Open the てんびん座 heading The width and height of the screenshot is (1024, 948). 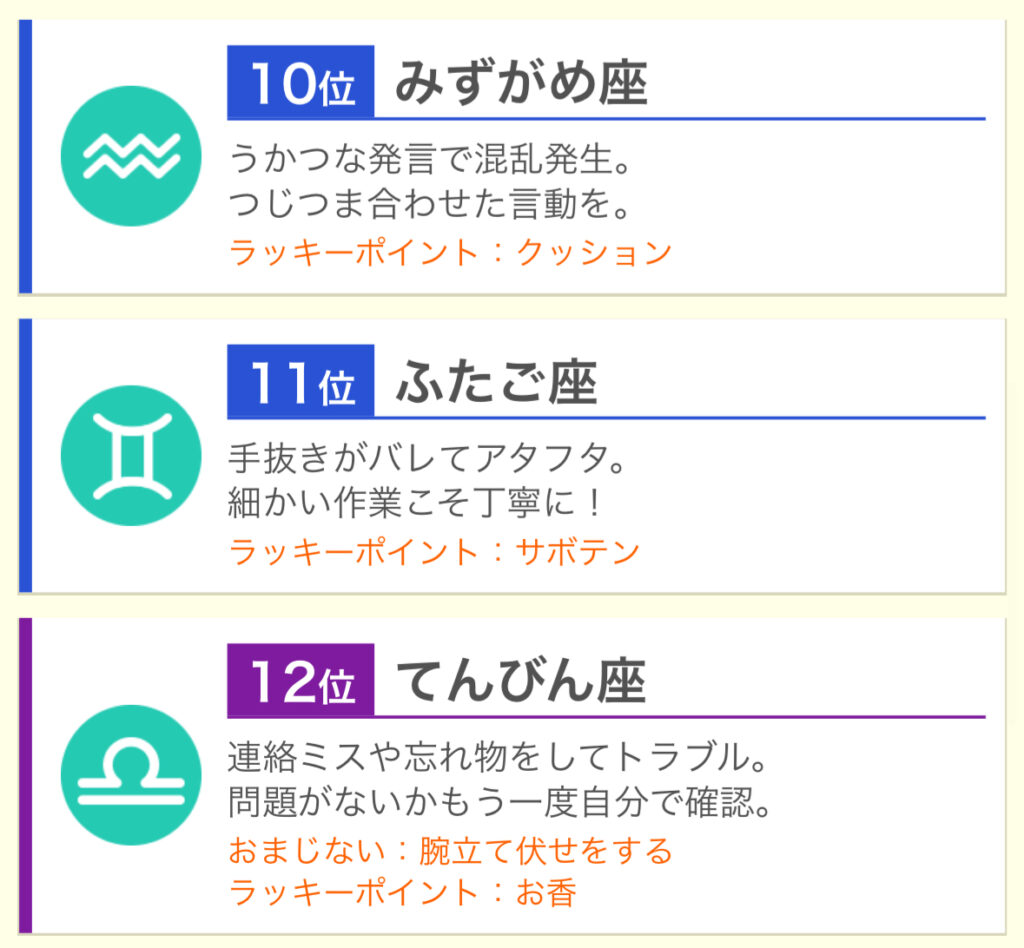pyautogui.click(x=521, y=681)
